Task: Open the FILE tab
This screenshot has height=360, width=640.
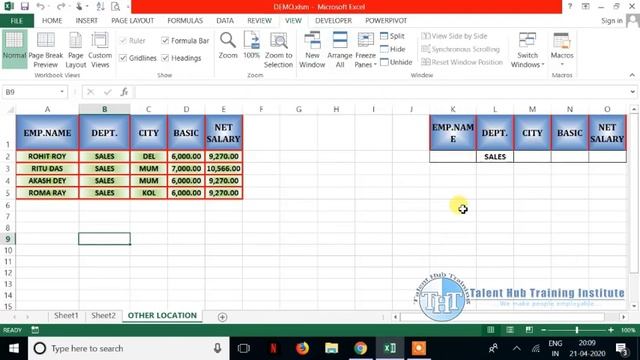Action: pyautogui.click(x=17, y=21)
